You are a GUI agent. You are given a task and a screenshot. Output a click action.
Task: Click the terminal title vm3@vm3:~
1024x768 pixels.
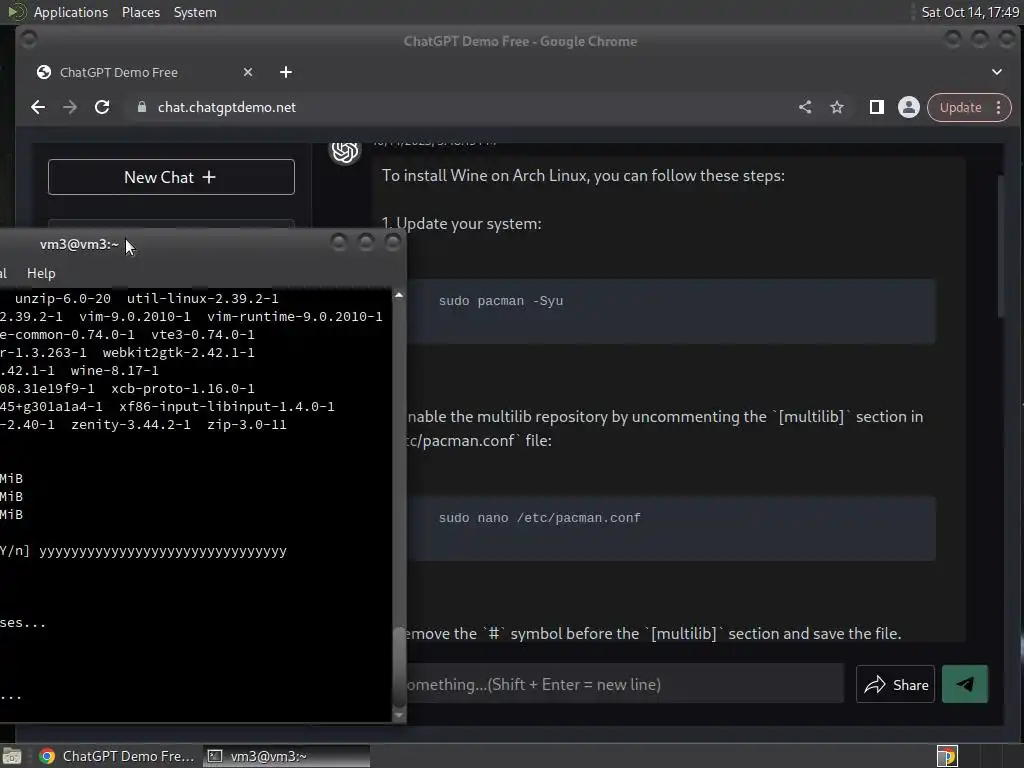coord(79,244)
